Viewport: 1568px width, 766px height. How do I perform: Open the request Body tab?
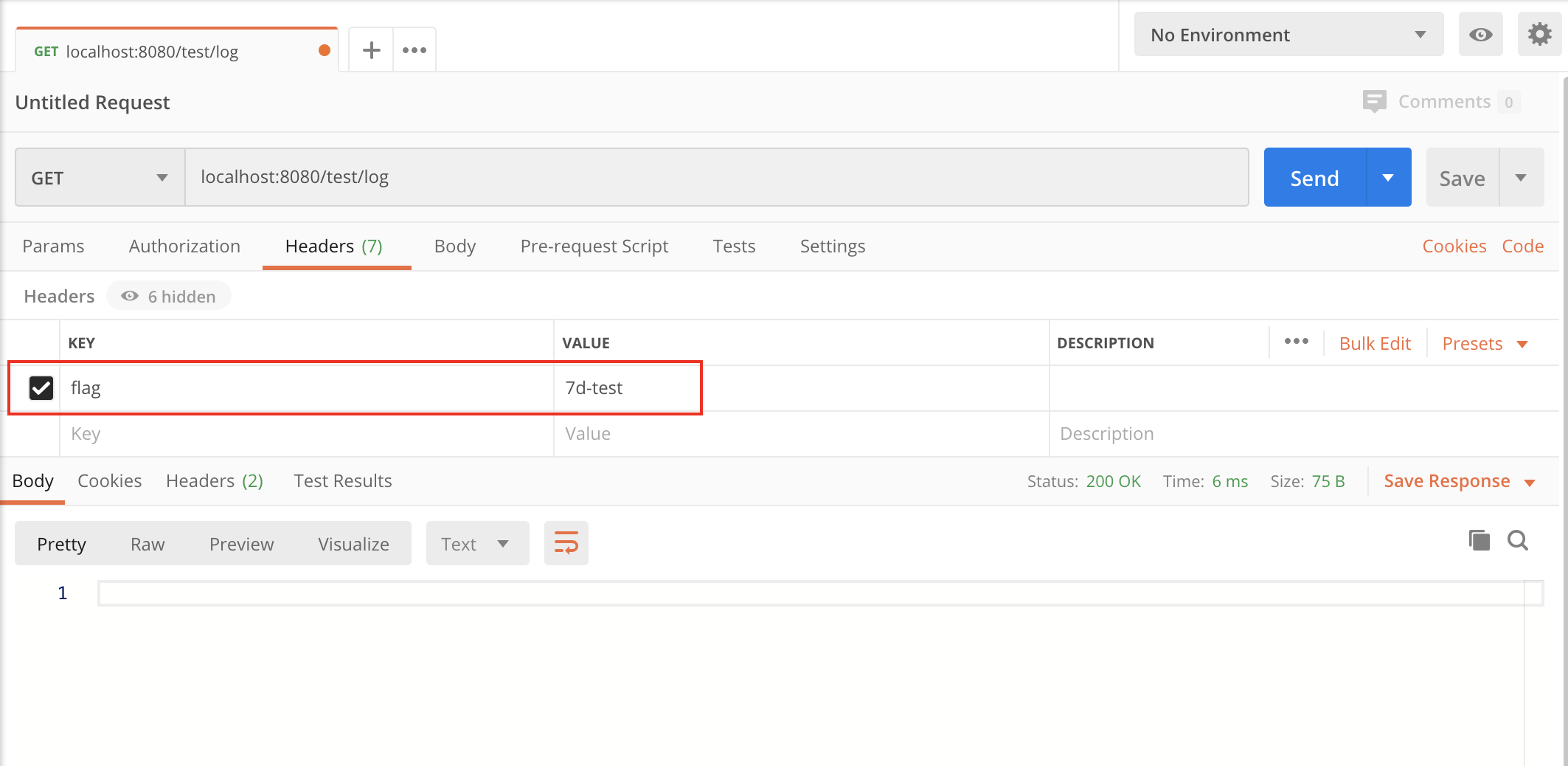click(454, 246)
